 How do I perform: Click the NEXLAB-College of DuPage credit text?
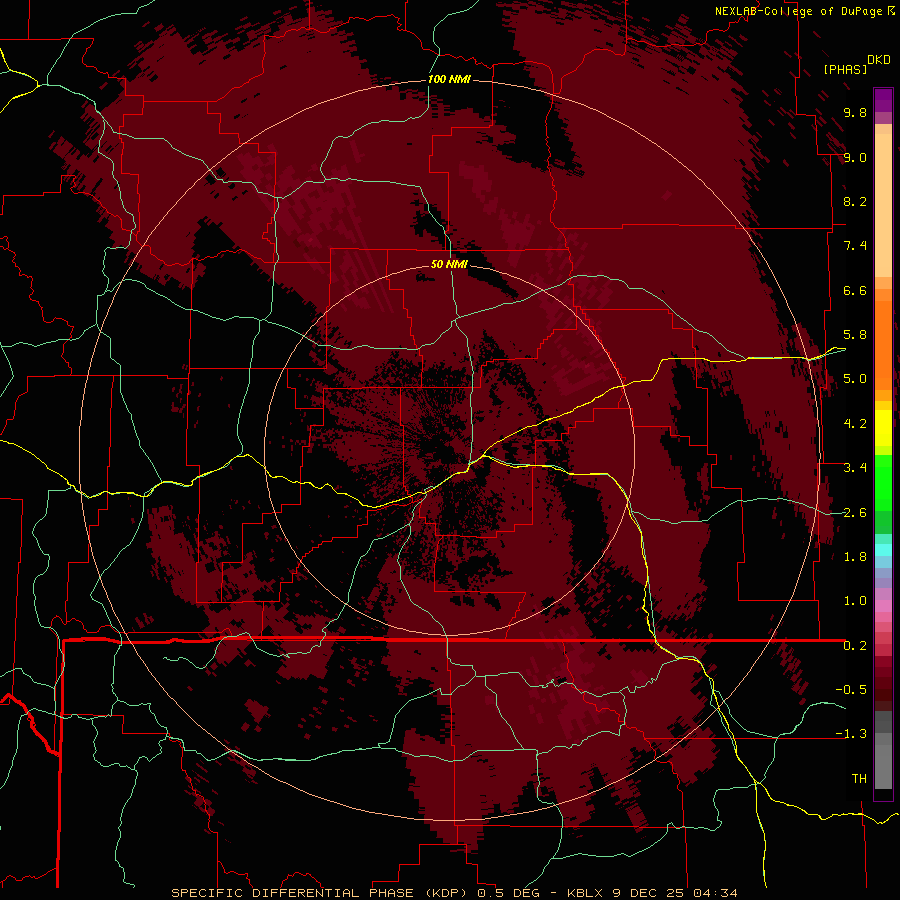click(x=798, y=11)
